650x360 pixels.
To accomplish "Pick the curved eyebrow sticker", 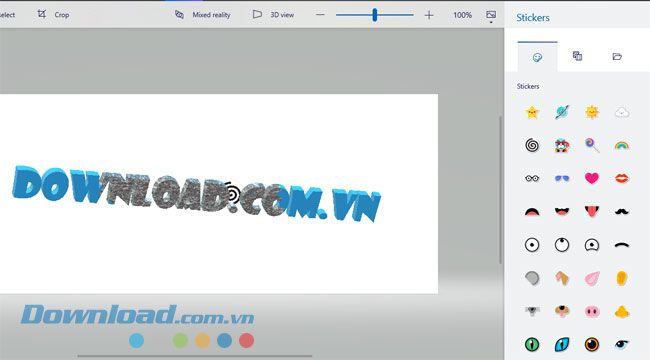I will (x=622, y=245).
